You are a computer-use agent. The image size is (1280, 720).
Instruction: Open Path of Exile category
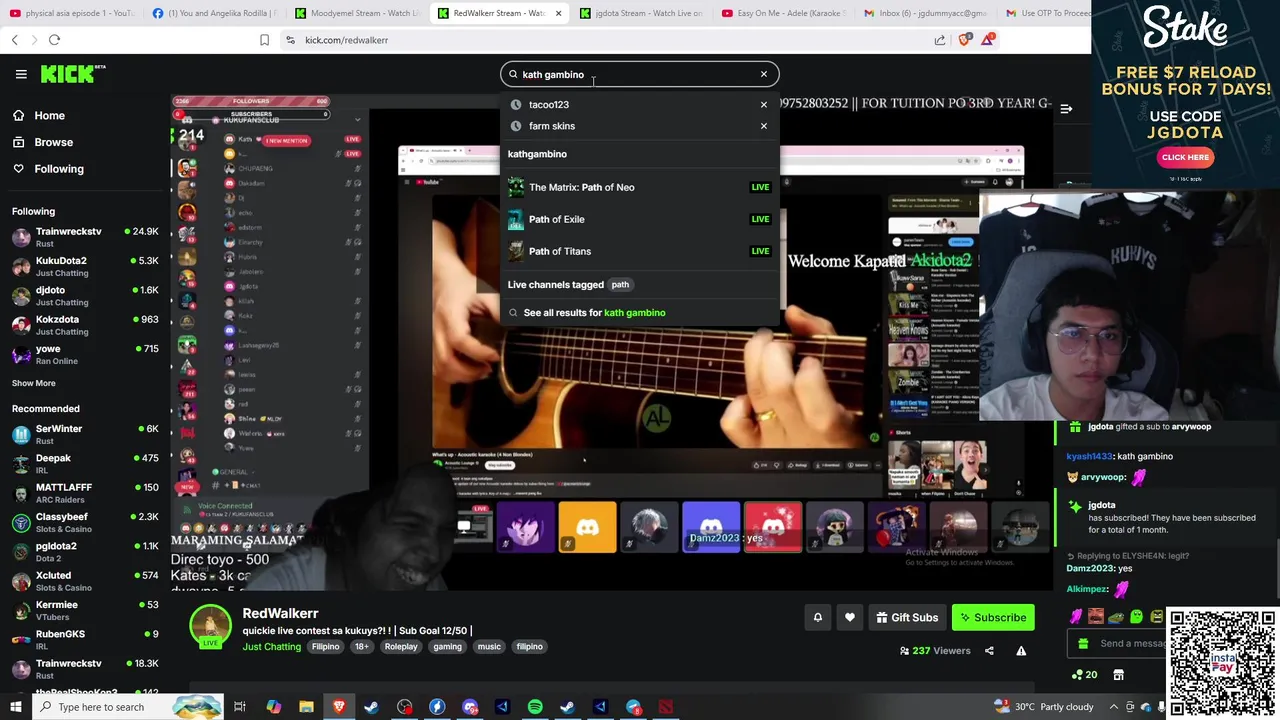(639, 219)
